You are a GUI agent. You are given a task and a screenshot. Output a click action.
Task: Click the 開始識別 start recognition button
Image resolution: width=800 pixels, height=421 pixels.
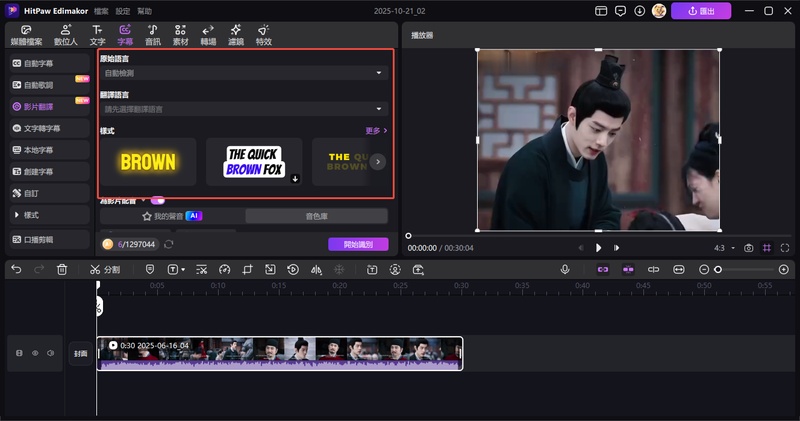point(358,244)
